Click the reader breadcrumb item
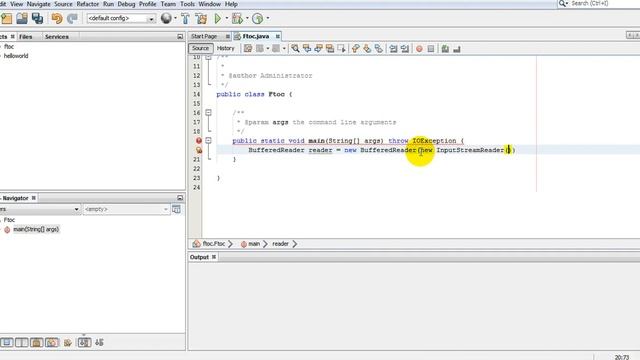The width and height of the screenshot is (640, 360). pos(280,244)
